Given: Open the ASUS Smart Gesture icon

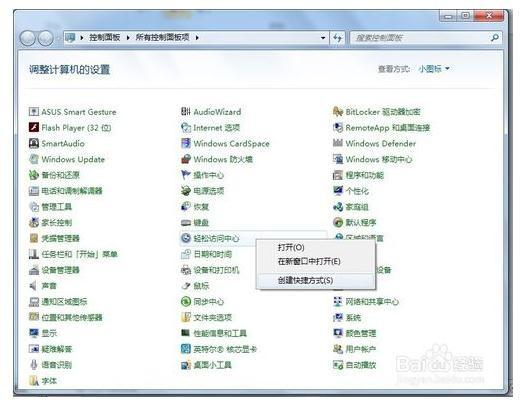Looking at the screenshot, I should pyautogui.click(x=34, y=112).
